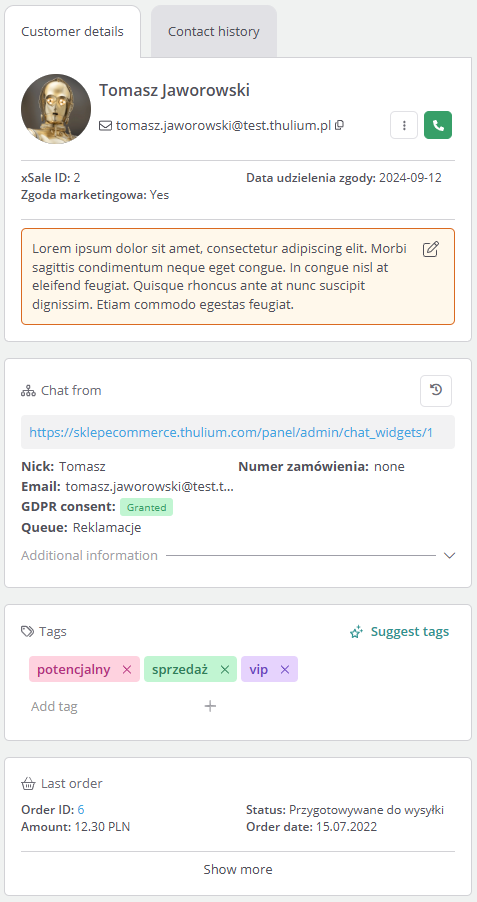477x902 pixels.
Task: Open the three-dot options menu
Action: tap(404, 125)
